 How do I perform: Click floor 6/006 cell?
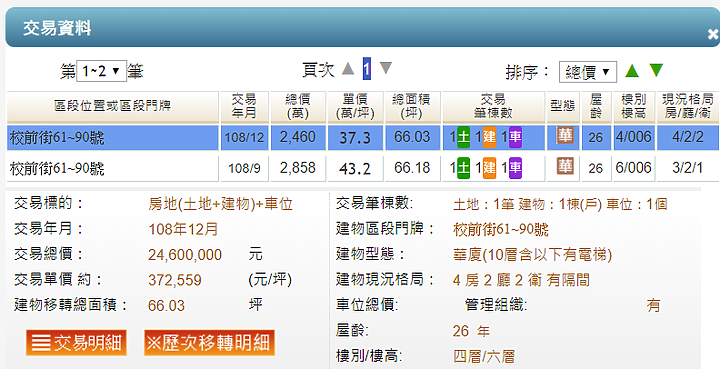point(634,168)
